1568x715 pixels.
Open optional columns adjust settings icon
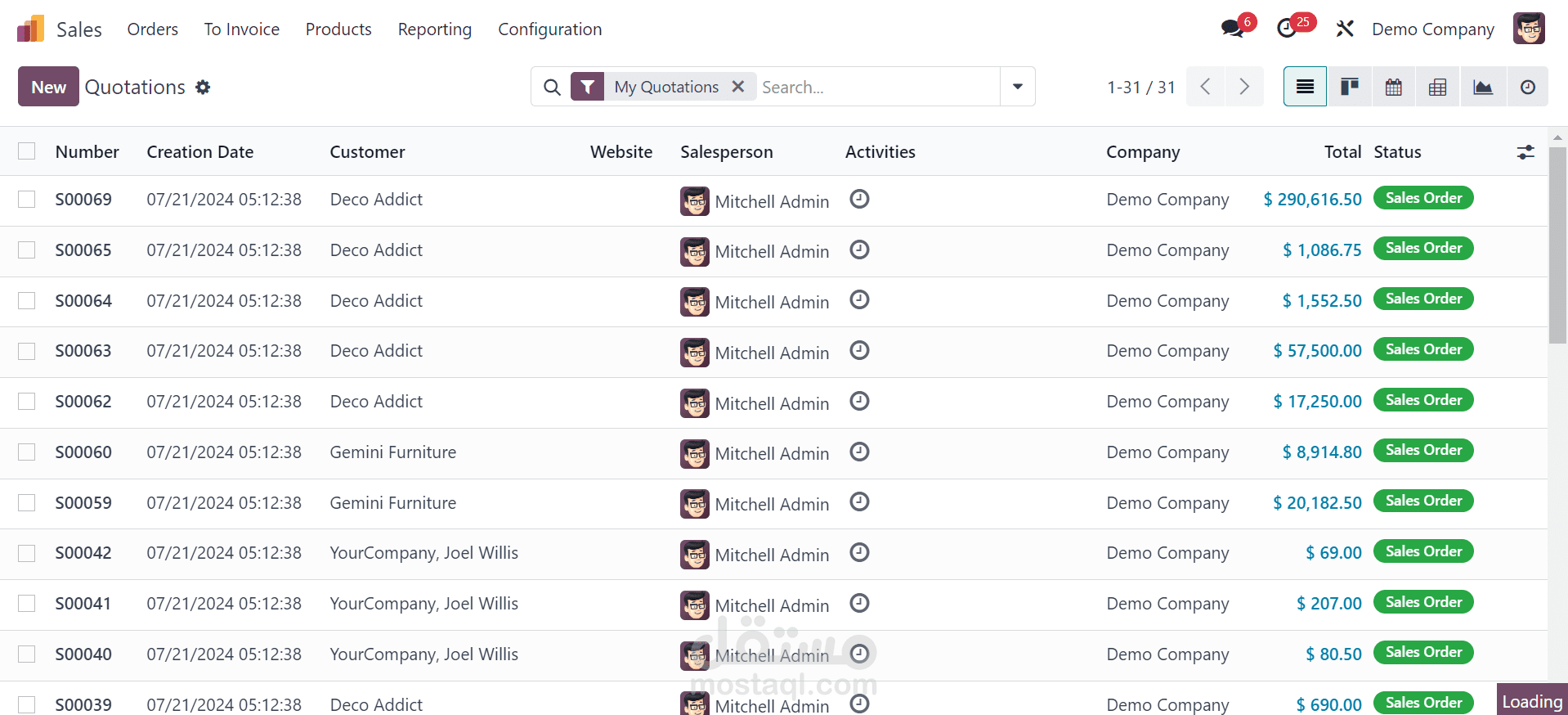tap(1525, 152)
